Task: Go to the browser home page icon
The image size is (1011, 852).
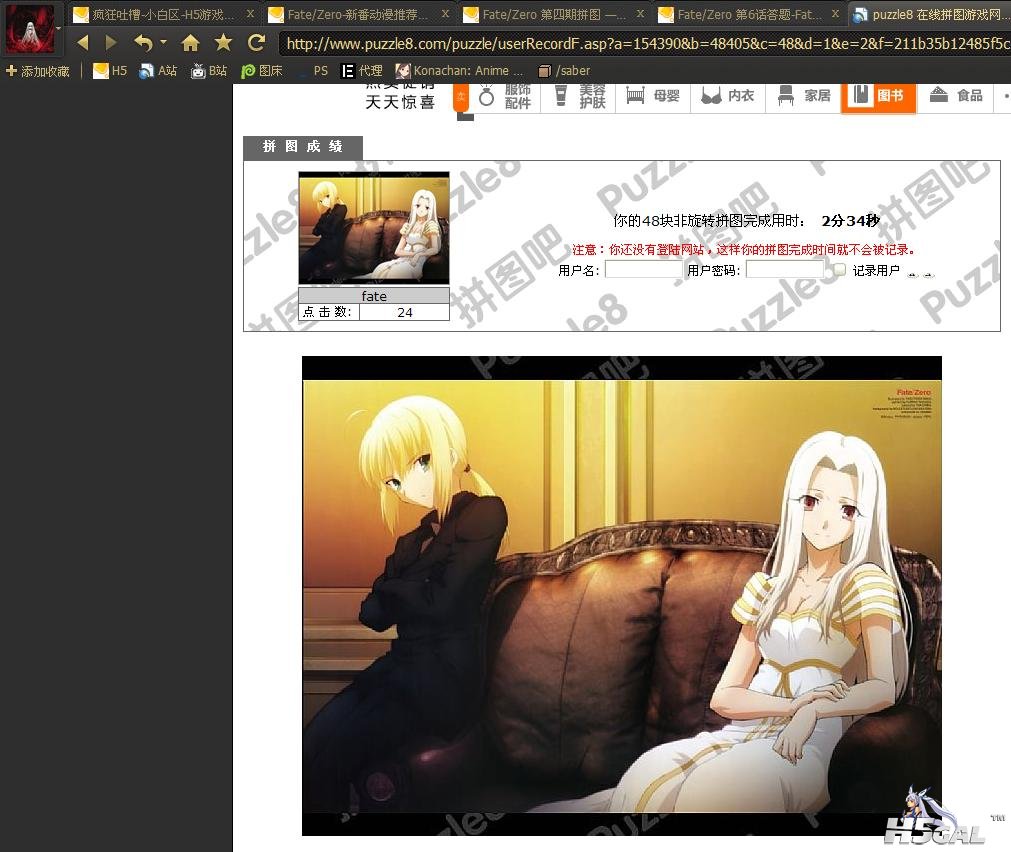Action: point(190,43)
